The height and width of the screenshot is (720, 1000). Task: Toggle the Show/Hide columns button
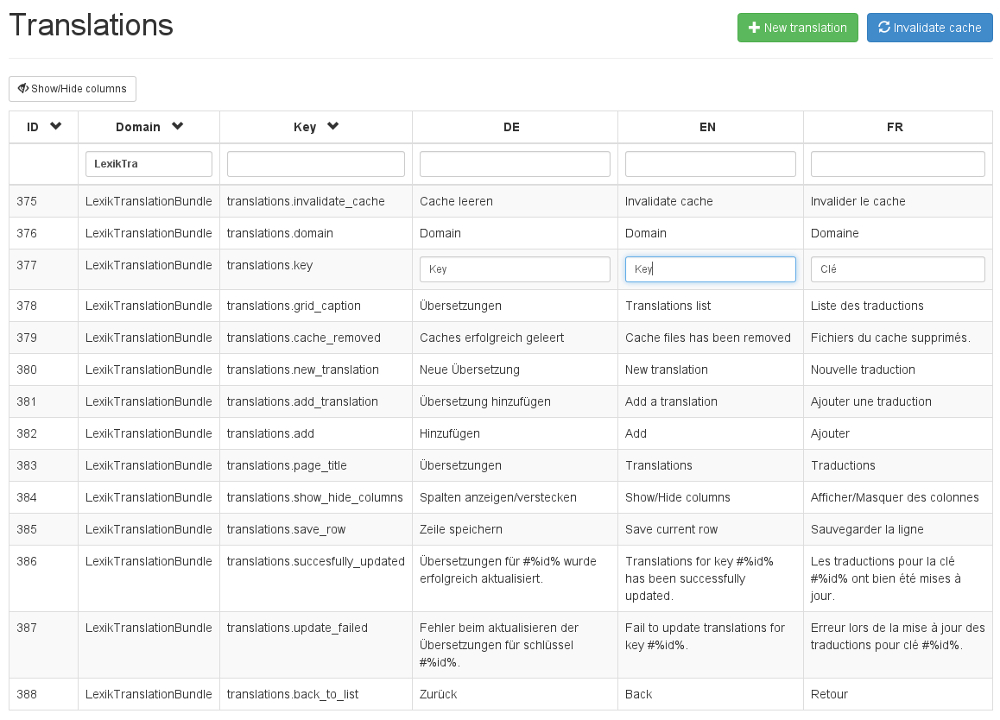pyautogui.click(x=72, y=89)
